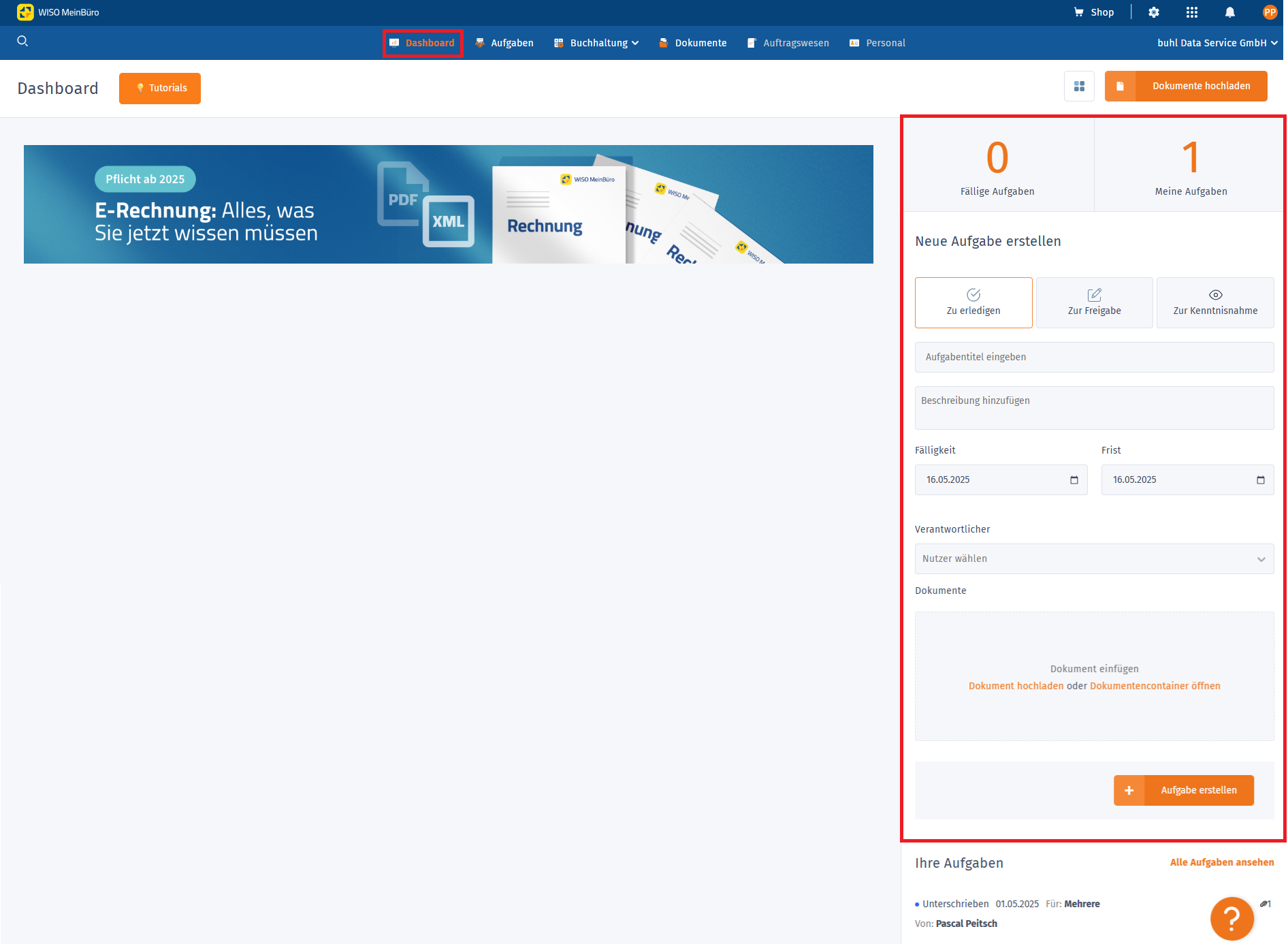The width and height of the screenshot is (1288, 944).
Task: Go to the Dashboard tab
Action: click(x=423, y=43)
